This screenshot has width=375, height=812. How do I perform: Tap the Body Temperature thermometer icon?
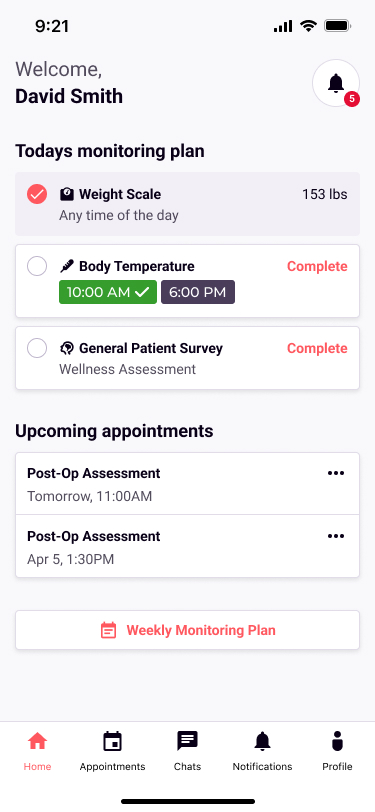click(x=67, y=266)
